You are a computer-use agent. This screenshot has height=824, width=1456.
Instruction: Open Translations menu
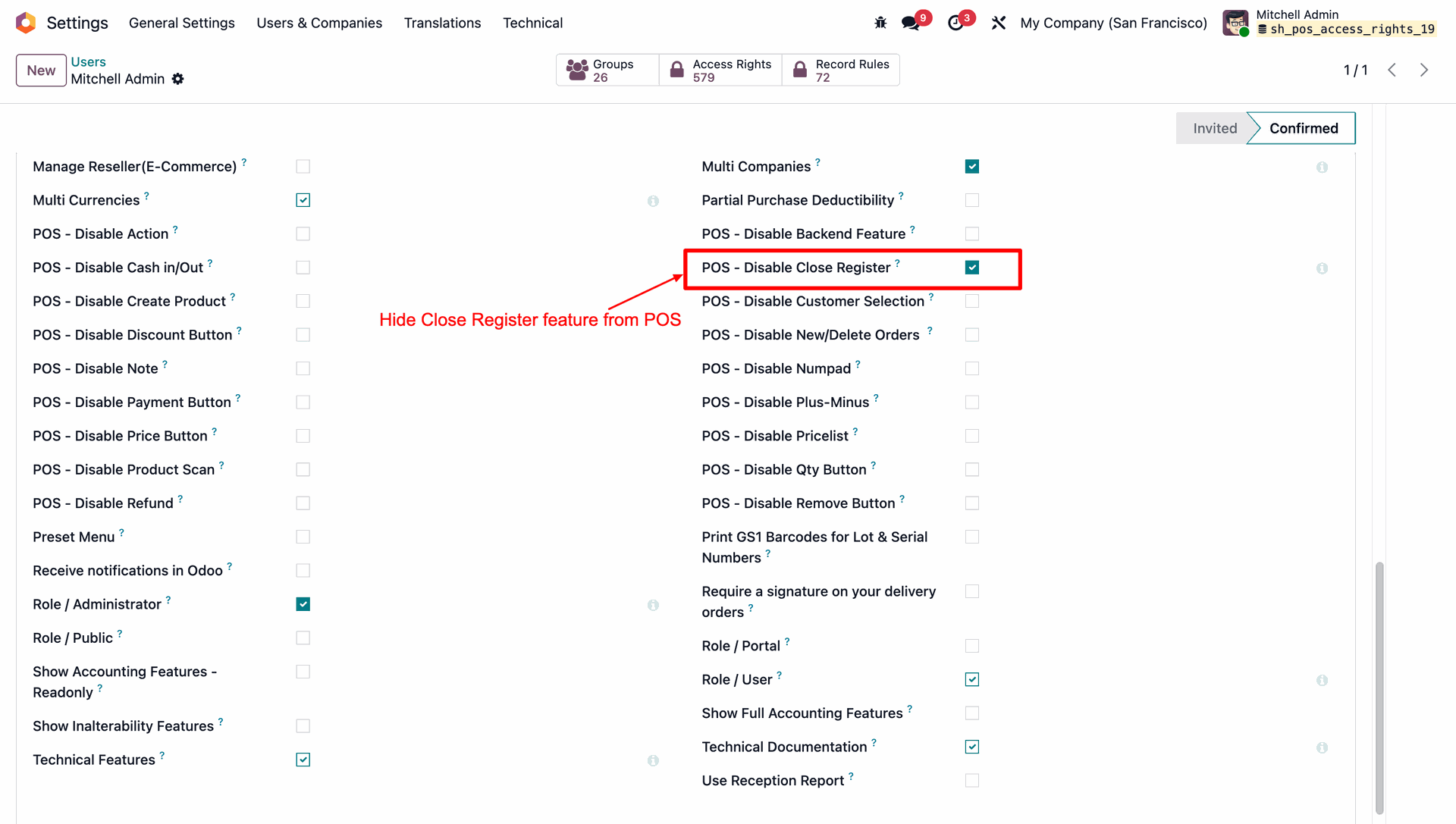point(442,23)
